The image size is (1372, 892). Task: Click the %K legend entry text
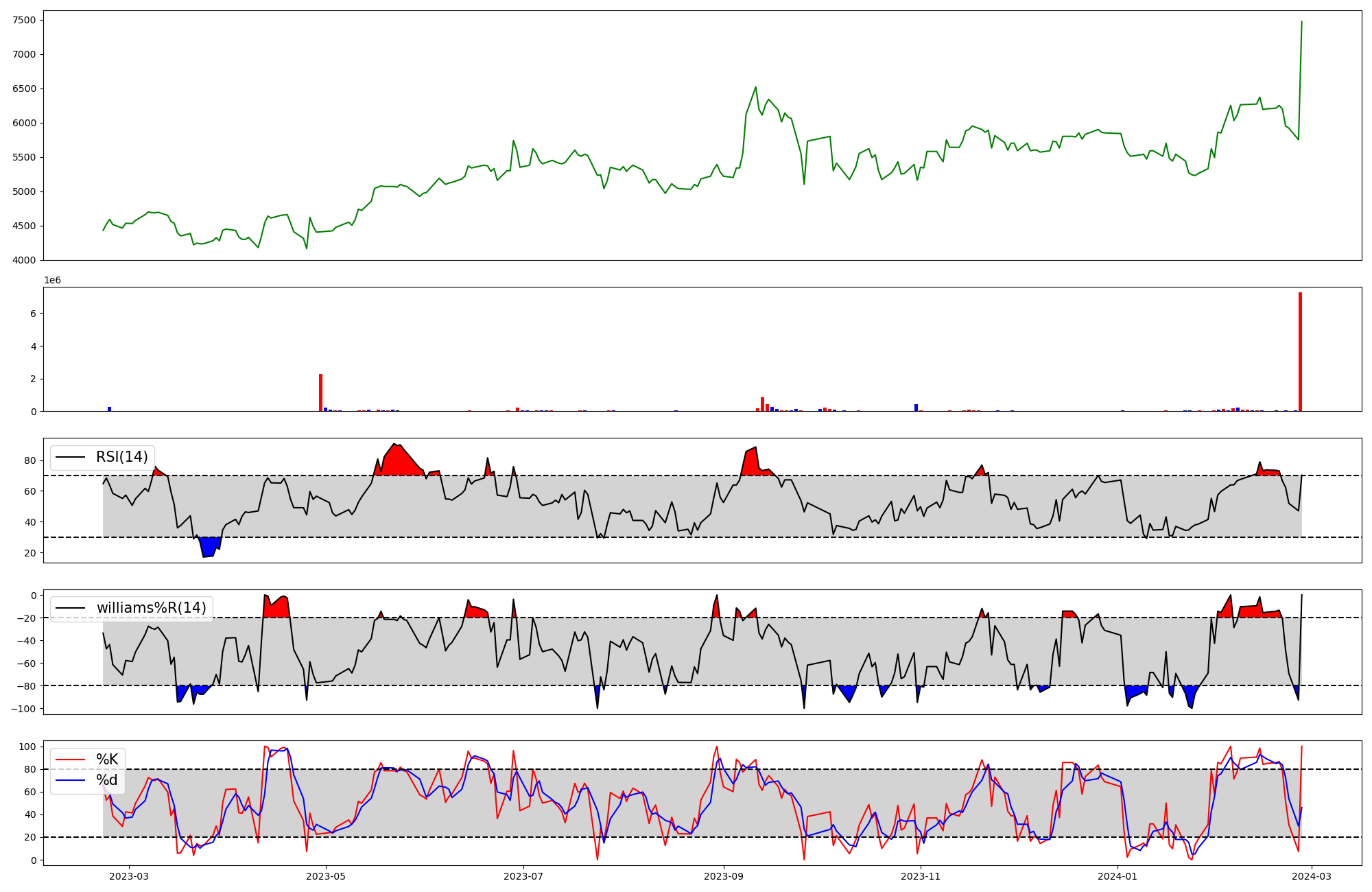click(107, 760)
